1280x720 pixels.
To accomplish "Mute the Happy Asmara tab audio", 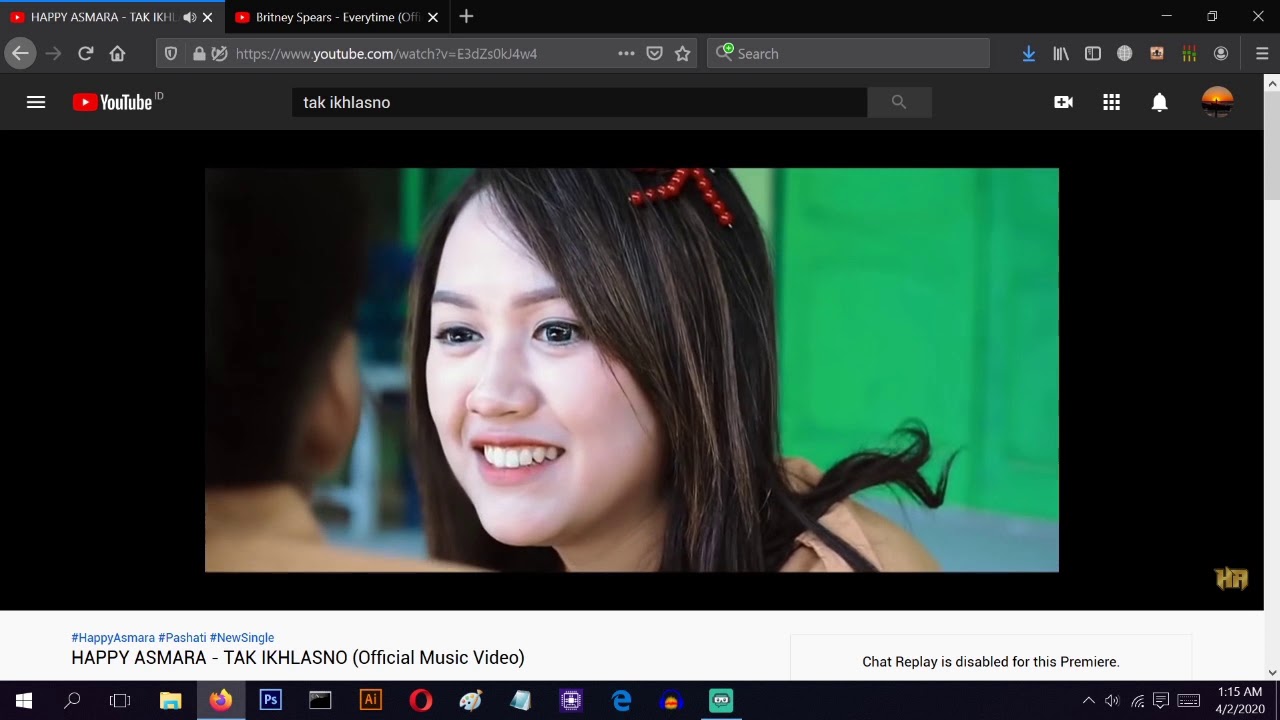I will (x=189, y=17).
